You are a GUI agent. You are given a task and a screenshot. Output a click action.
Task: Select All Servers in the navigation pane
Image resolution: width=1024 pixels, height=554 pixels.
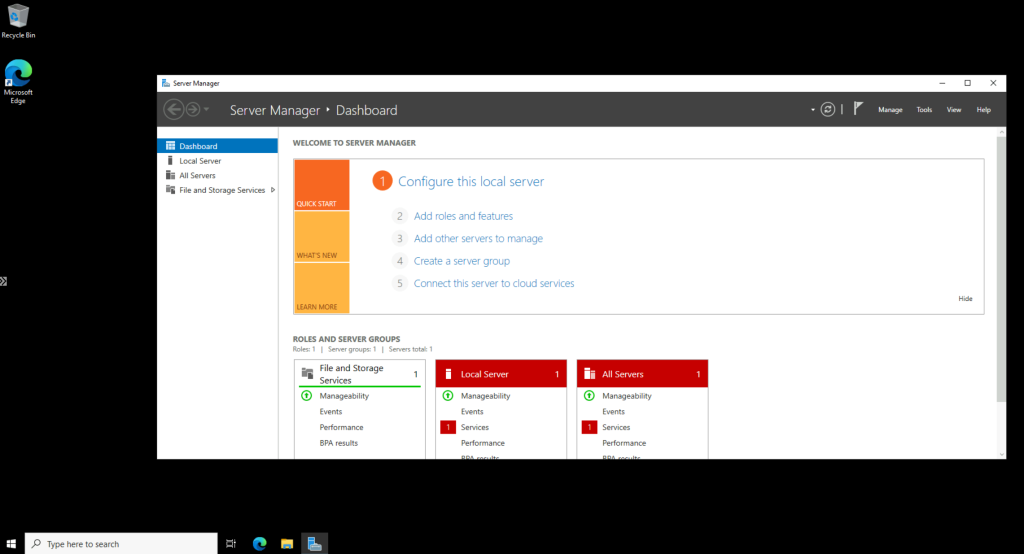[x=217, y=175]
